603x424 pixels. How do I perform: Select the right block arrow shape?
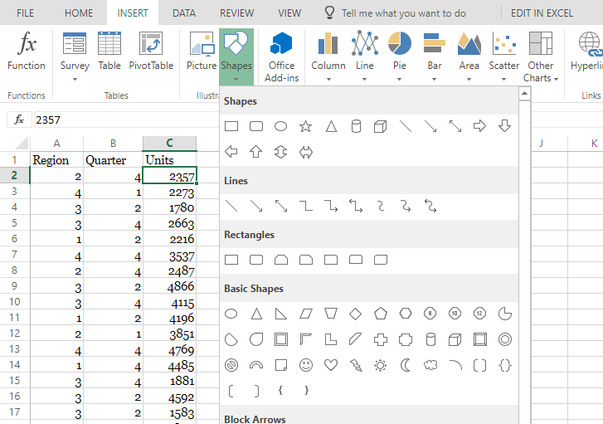(480, 126)
